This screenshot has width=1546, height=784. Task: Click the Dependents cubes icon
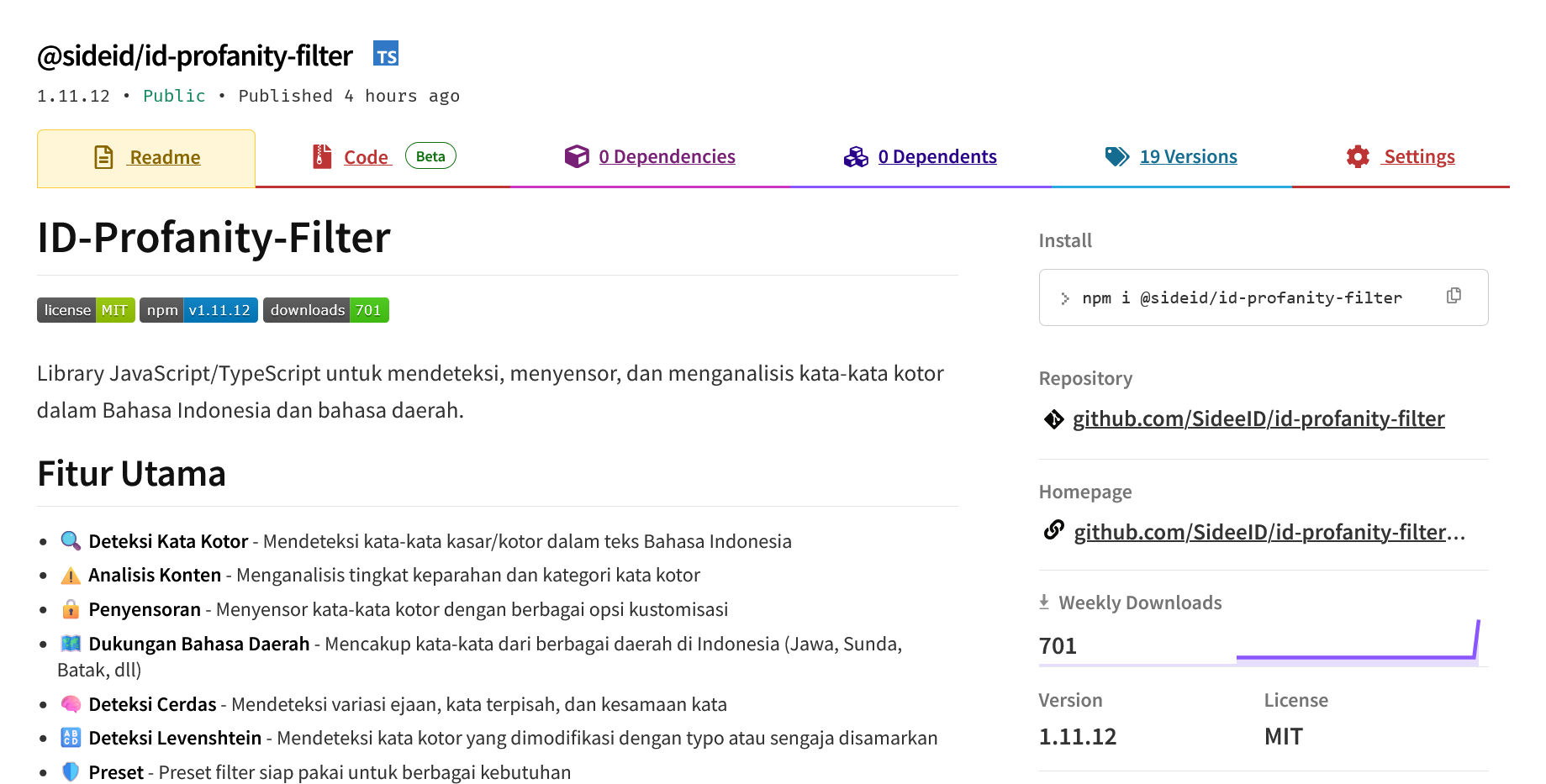coord(856,156)
